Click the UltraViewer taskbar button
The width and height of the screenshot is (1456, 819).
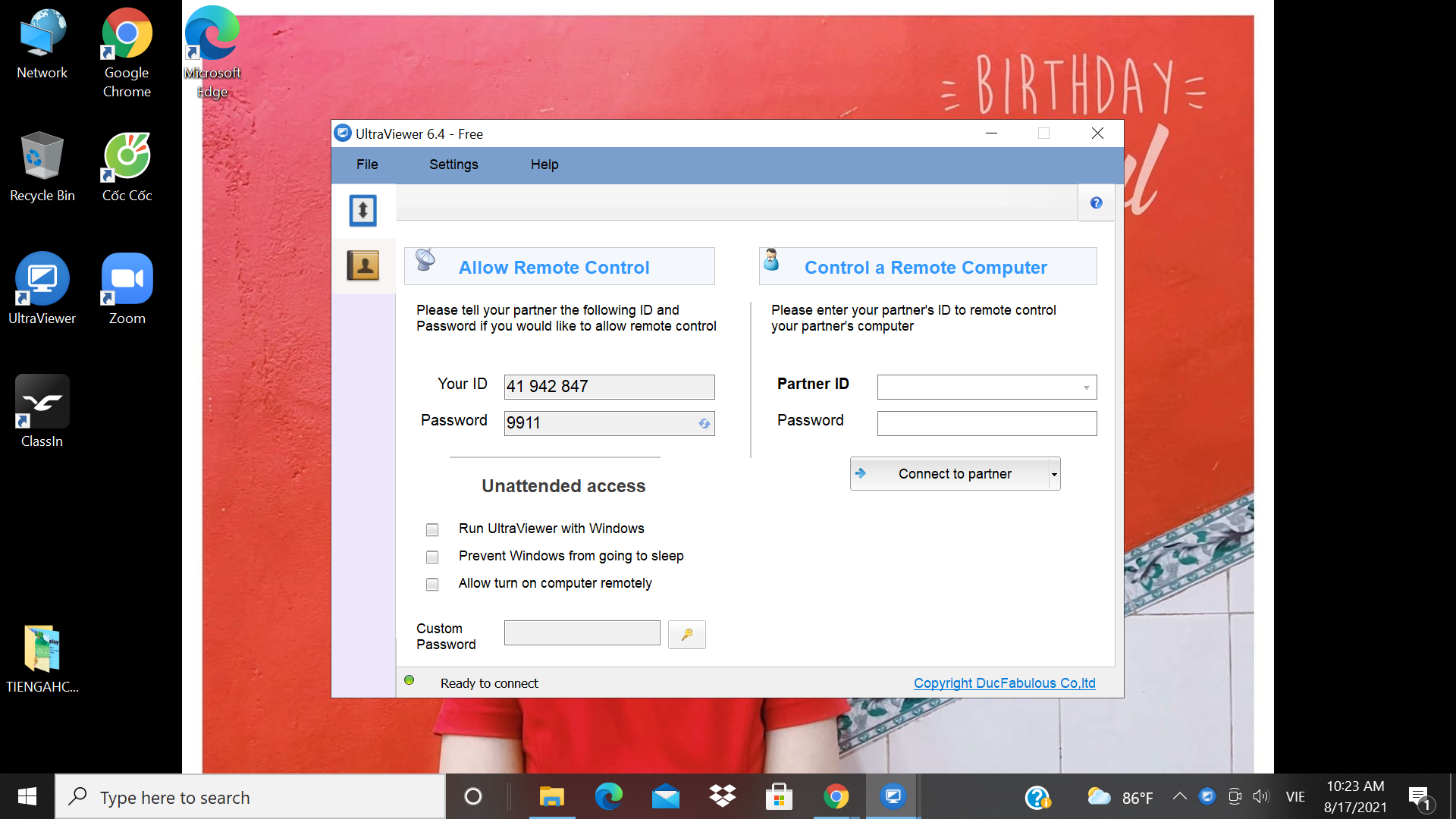click(x=893, y=797)
